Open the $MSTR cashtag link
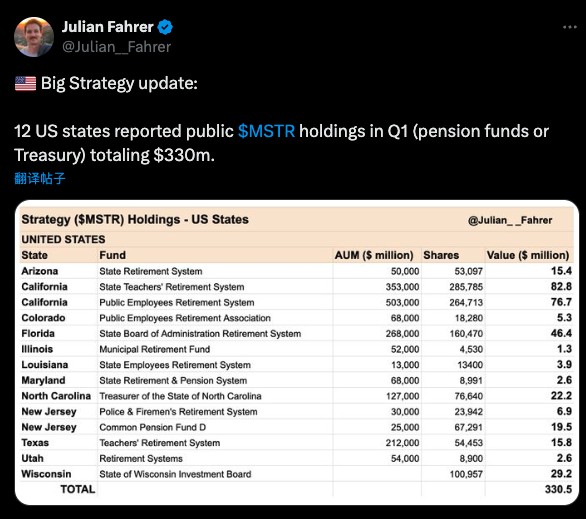Image resolution: width=586 pixels, height=519 pixels. (x=266, y=131)
